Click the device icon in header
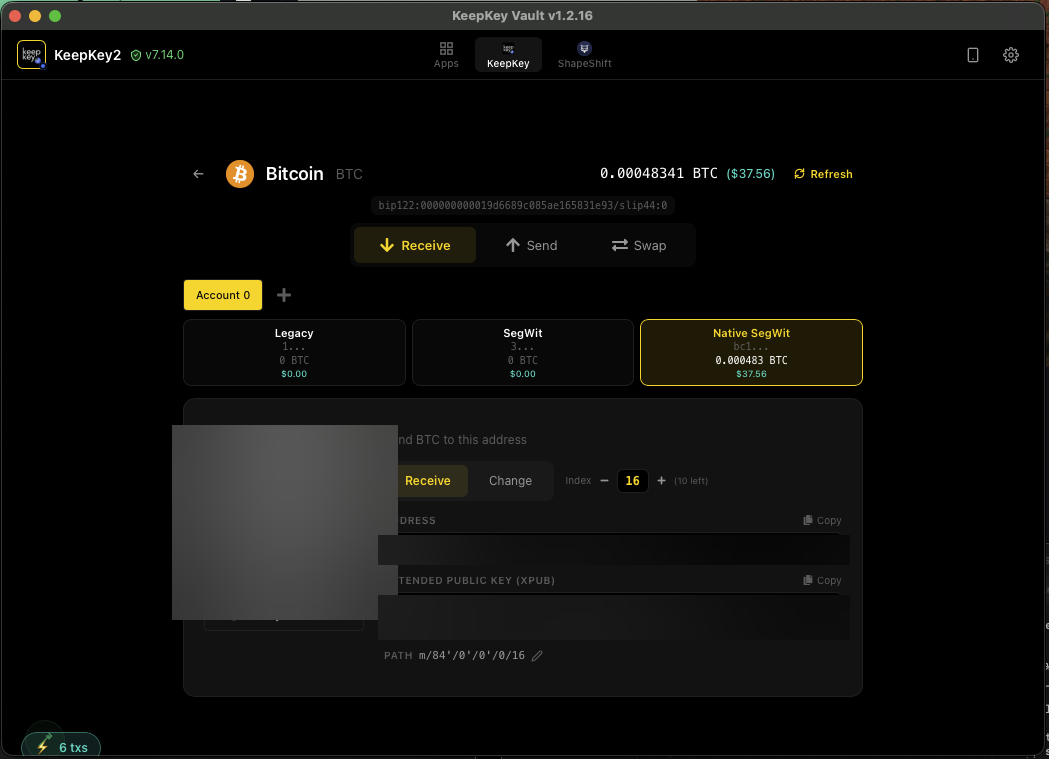This screenshot has width=1049, height=759. 973,55
